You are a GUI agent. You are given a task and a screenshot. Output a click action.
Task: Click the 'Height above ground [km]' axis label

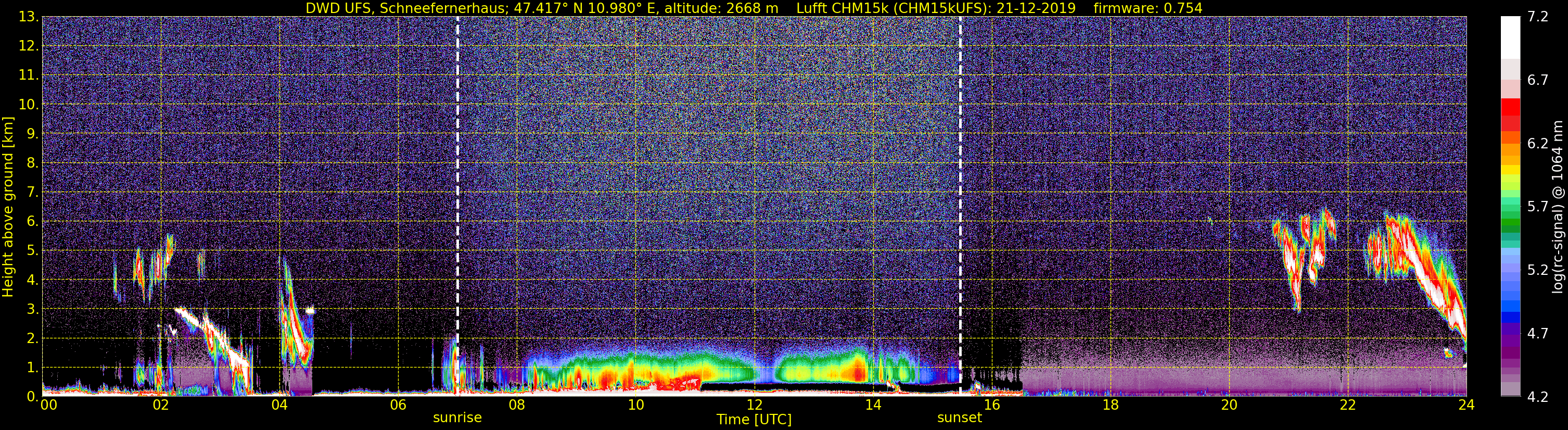pos(8,207)
